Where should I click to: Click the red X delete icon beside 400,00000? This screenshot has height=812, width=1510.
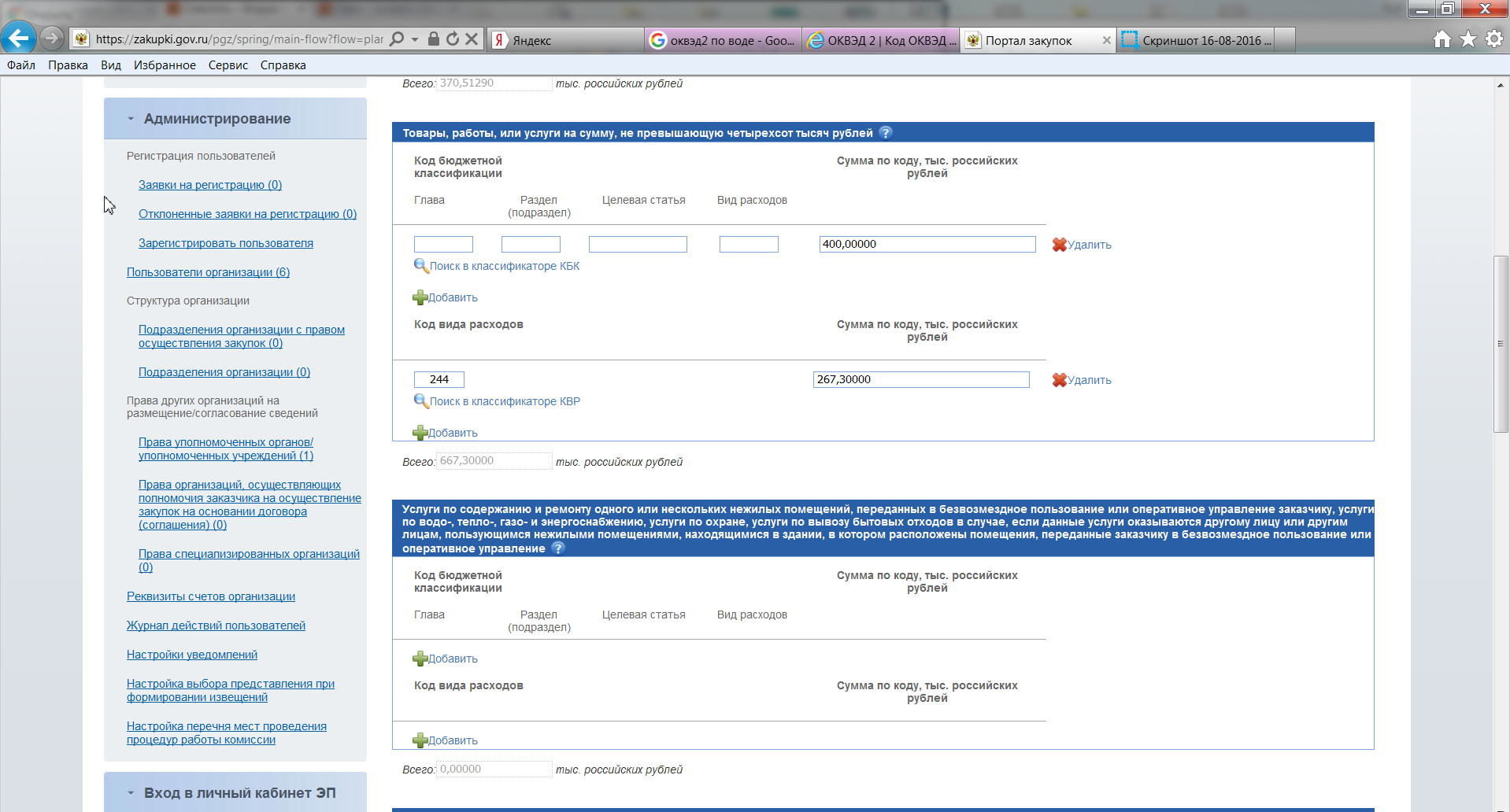point(1060,245)
